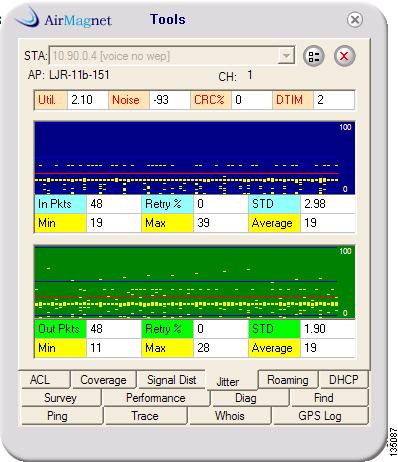398x462 pixels.
Task: Switch to the Ping tab
Action: pyautogui.click(x=57, y=416)
